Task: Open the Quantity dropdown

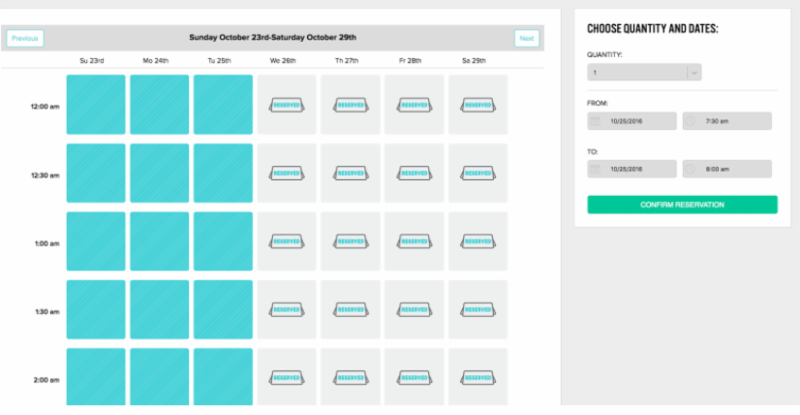Action: pos(637,72)
